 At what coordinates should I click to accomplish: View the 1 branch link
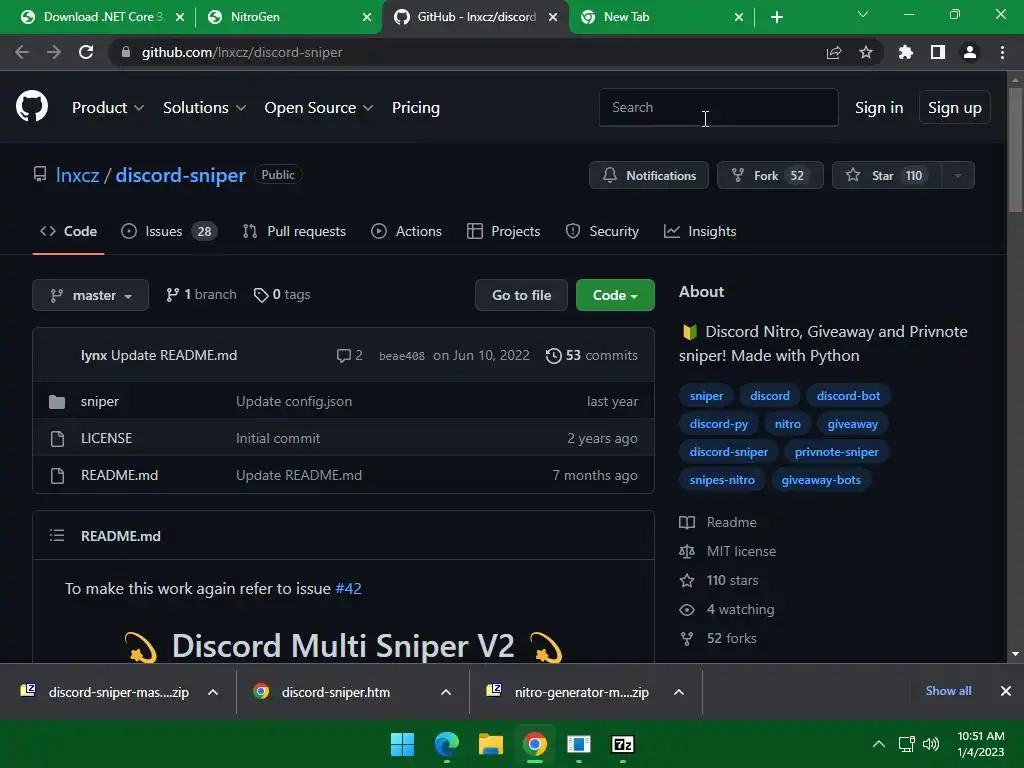(x=201, y=295)
